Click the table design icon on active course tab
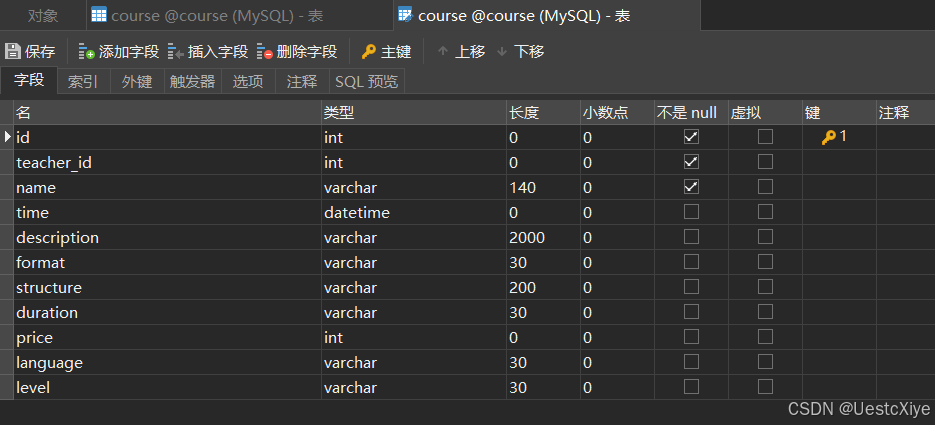This screenshot has height=425, width=935. point(405,15)
